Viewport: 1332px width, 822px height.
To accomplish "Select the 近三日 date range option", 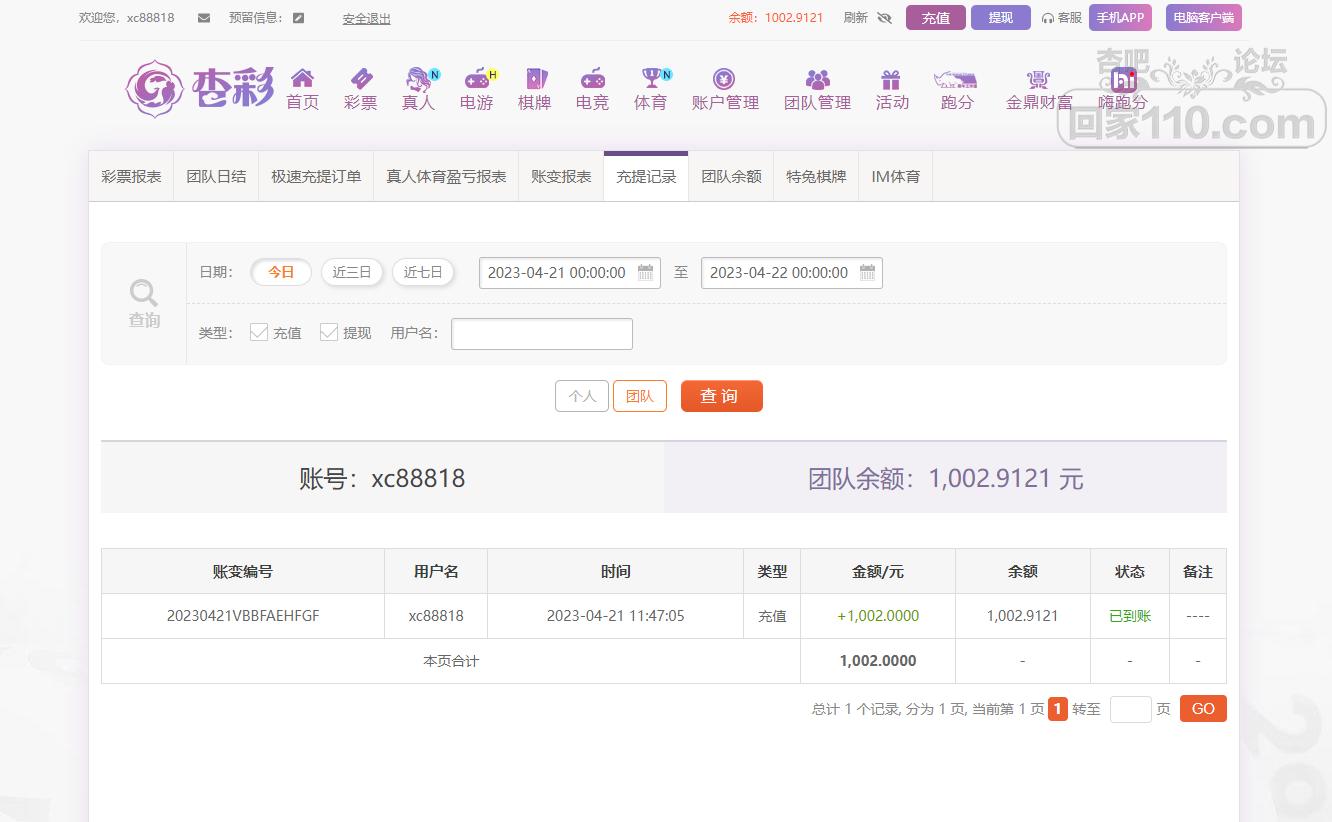I will [x=352, y=272].
